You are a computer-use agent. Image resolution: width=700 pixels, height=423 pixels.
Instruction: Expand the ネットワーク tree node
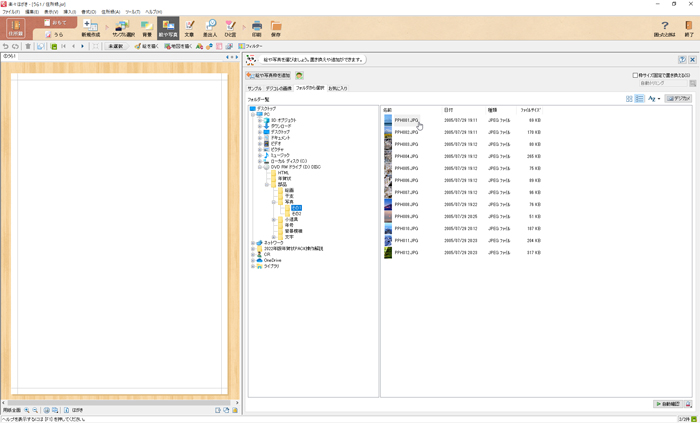(253, 242)
